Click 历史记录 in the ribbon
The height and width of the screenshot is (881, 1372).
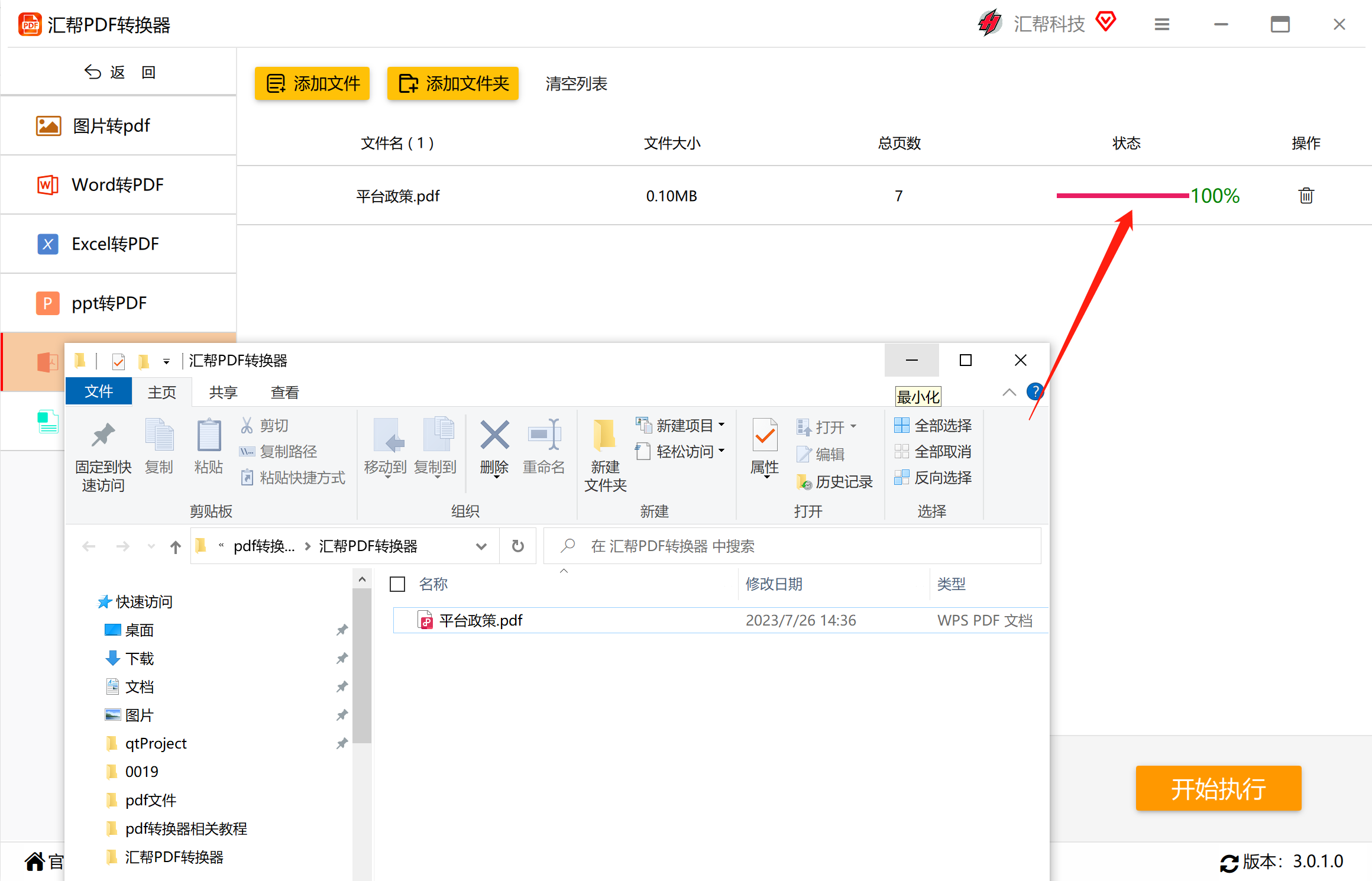(x=834, y=482)
